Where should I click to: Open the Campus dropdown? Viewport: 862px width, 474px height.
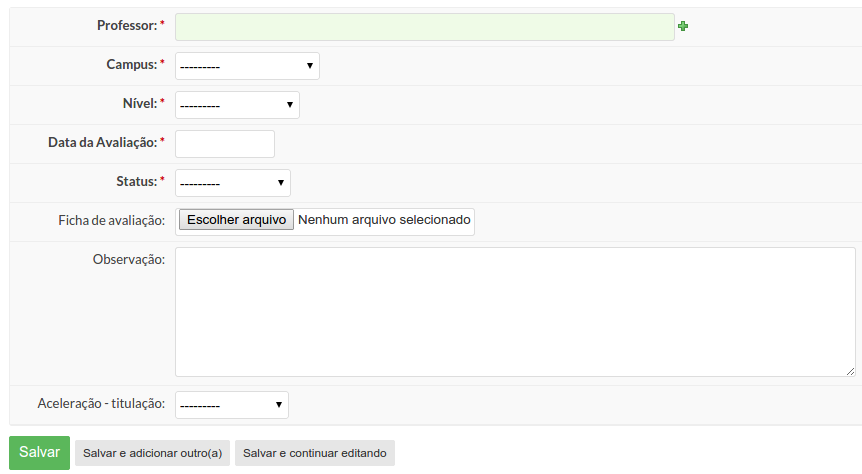[x=247, y=66]
